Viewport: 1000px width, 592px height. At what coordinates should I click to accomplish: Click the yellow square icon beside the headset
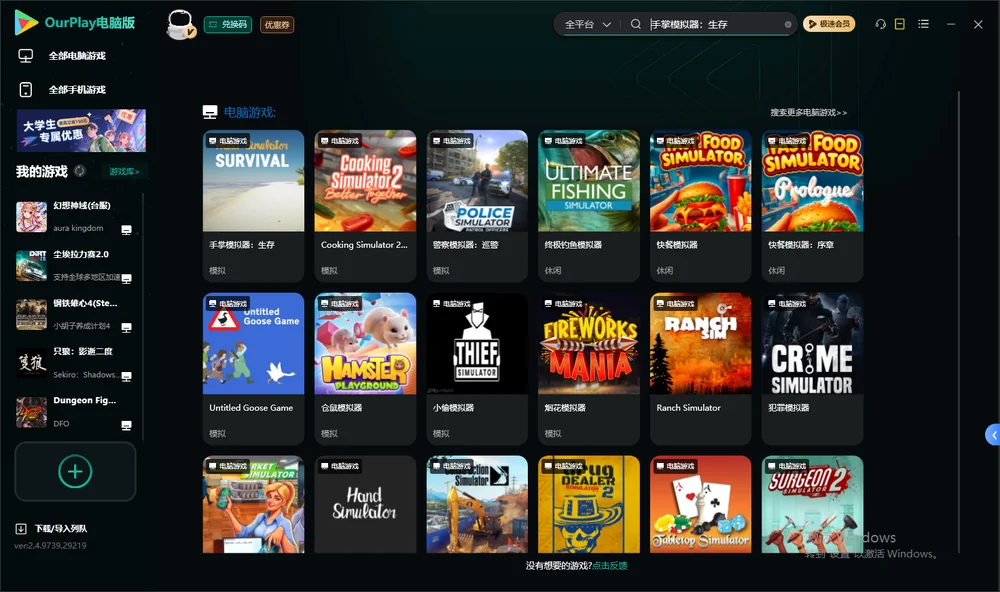[900, 24]
